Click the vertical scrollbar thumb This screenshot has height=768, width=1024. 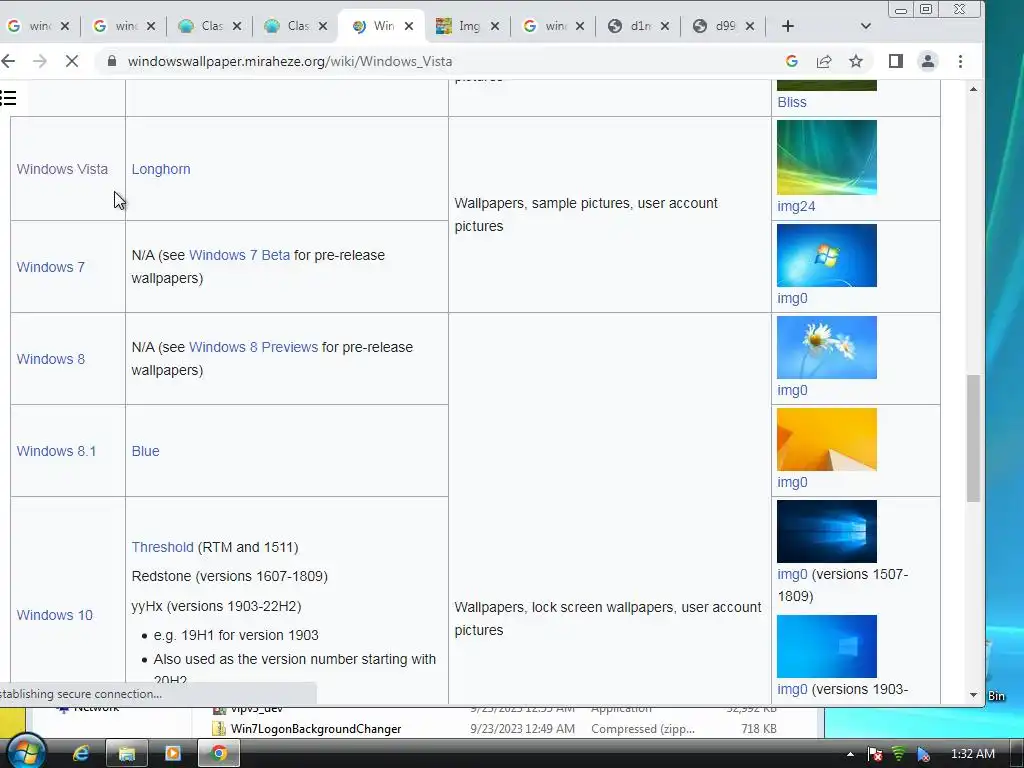pyautogui.click(x=974, y=438)
